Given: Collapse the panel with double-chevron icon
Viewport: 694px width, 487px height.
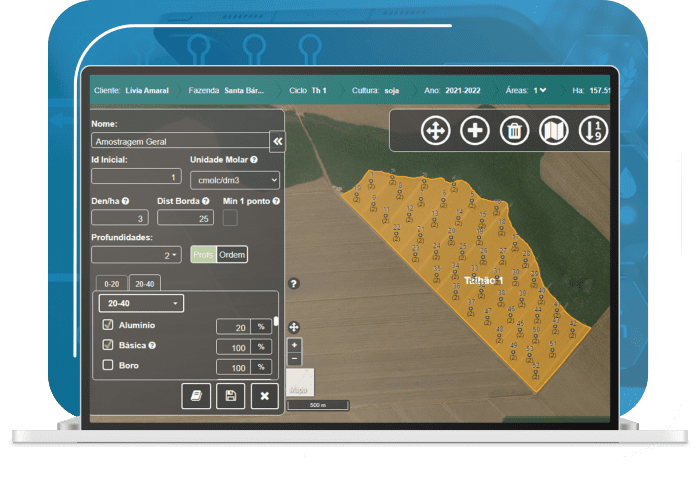Looking at the screenshot, I should coord(278,142).
